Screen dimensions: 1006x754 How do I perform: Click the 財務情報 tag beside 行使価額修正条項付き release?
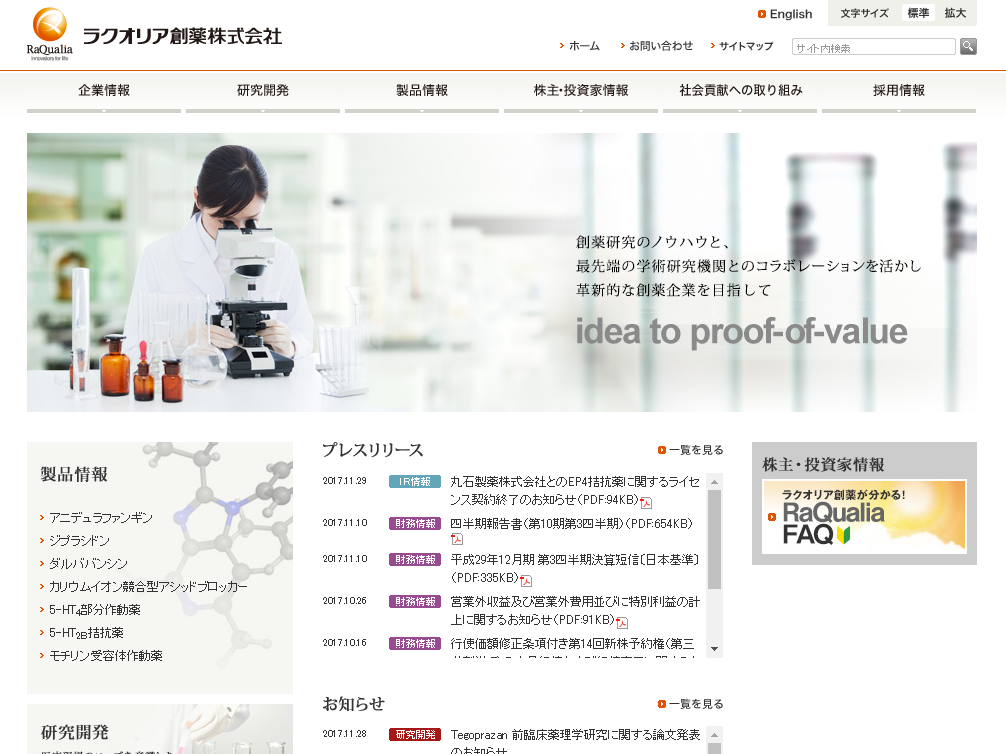(x=414, y=644)
